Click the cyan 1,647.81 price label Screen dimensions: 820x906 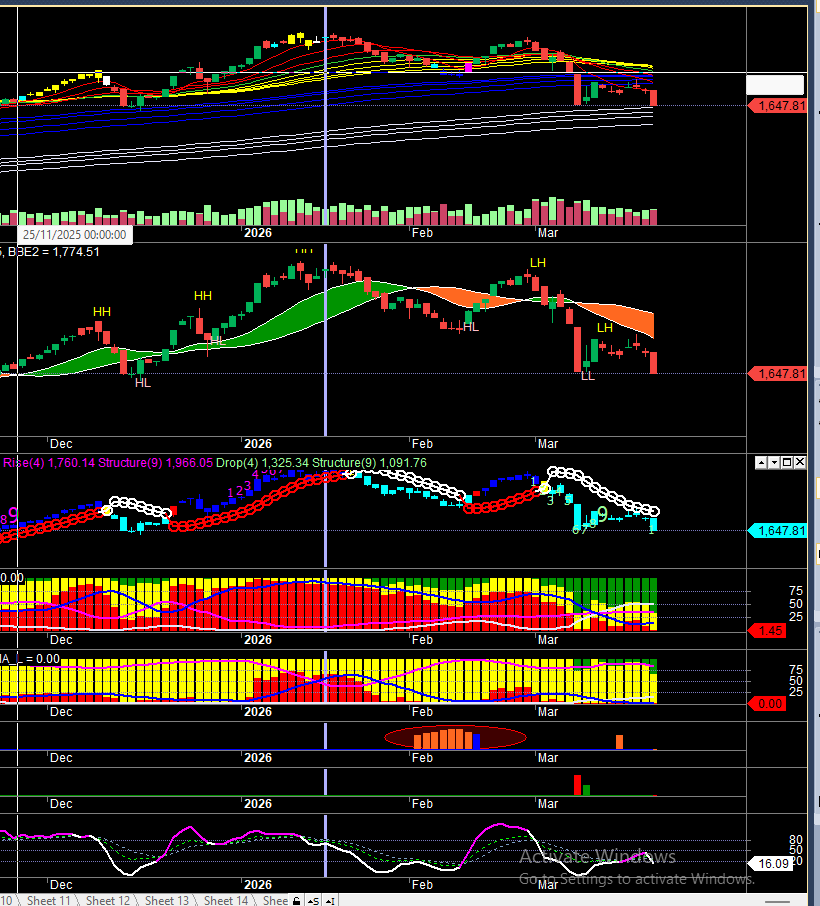click(x=777, y=530)
